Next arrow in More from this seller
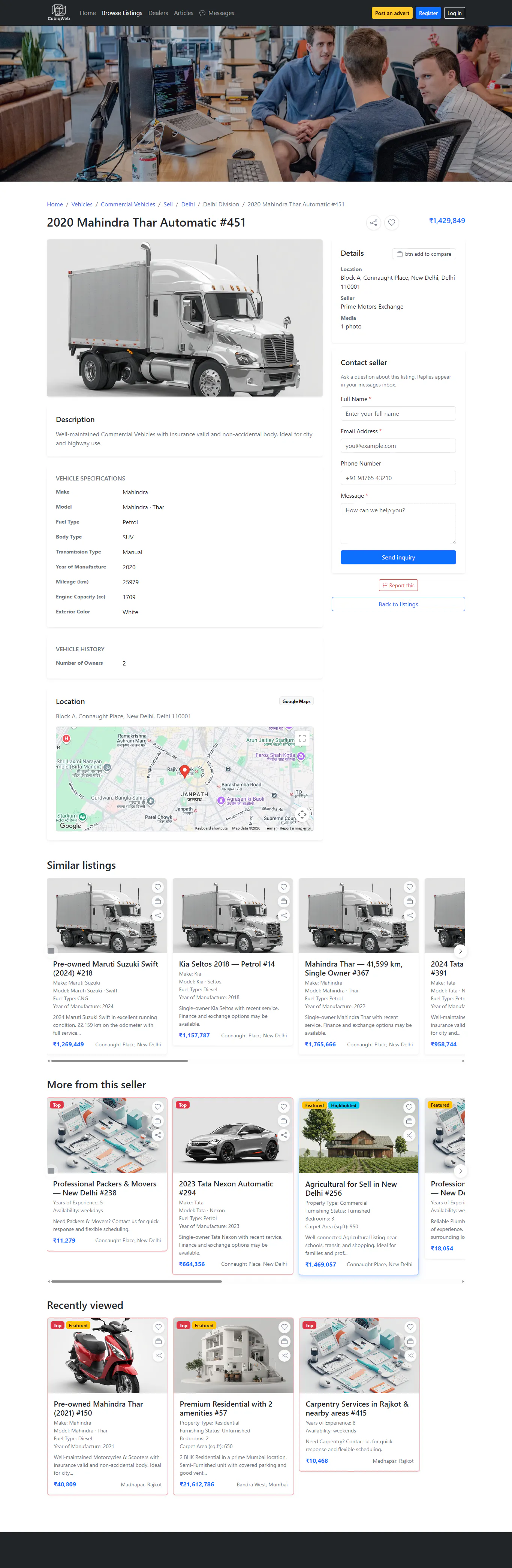This screenshot has width=512, height=1568. click(x=460, y=1171)
